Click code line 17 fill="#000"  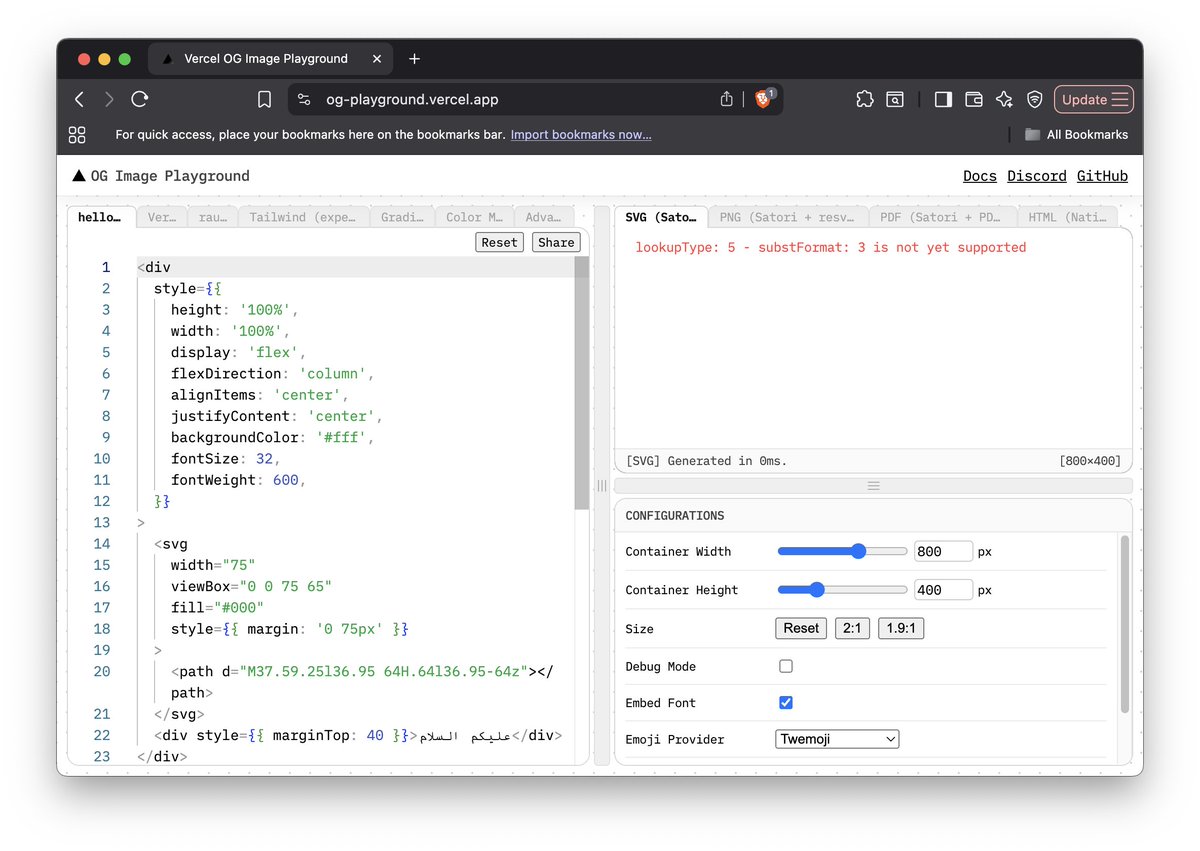217,607
